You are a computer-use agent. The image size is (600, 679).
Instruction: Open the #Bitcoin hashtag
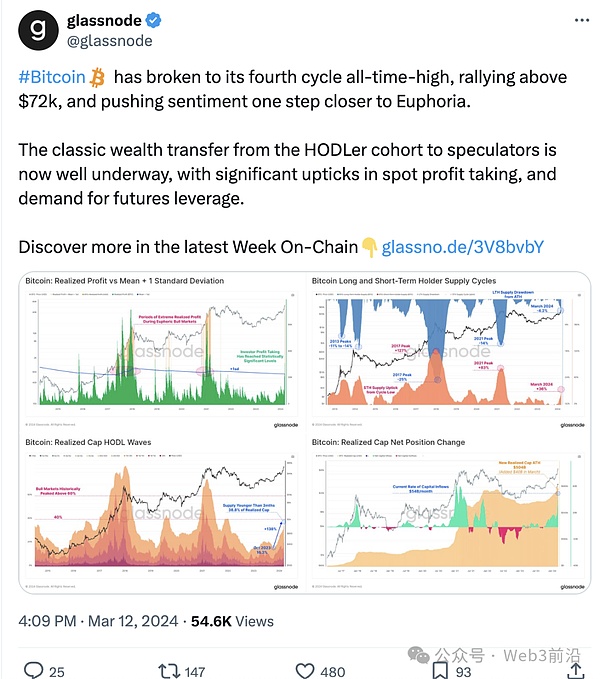pos(52,78)
